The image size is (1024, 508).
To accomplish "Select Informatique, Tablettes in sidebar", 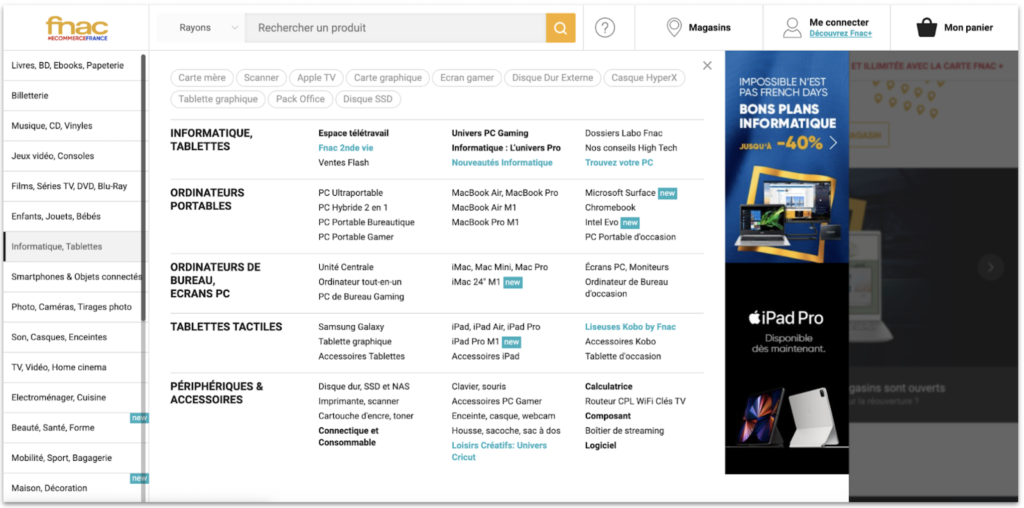I will click(x=57, y=246).
